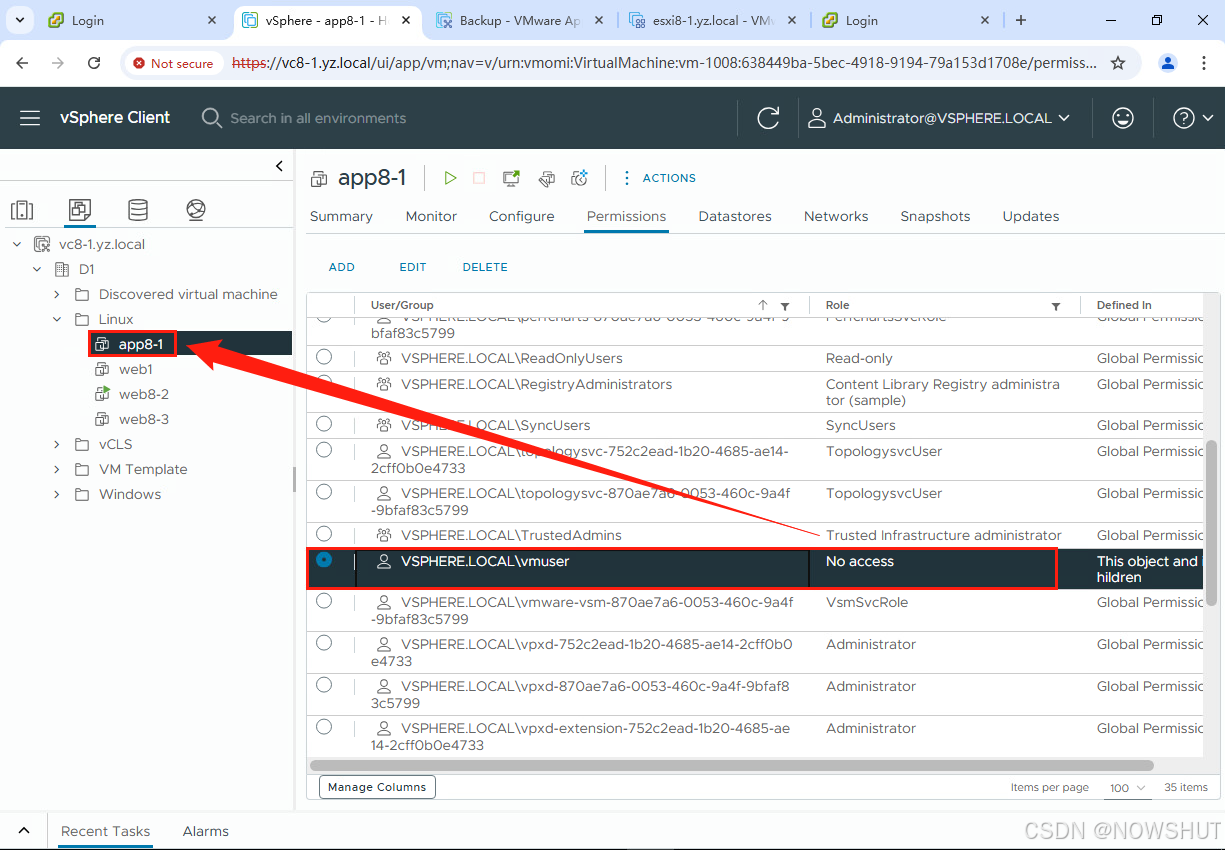Open Edit Settings icon in VM toolbar
Viewport: 1225px width, 850px height.
tap(546, 178)
